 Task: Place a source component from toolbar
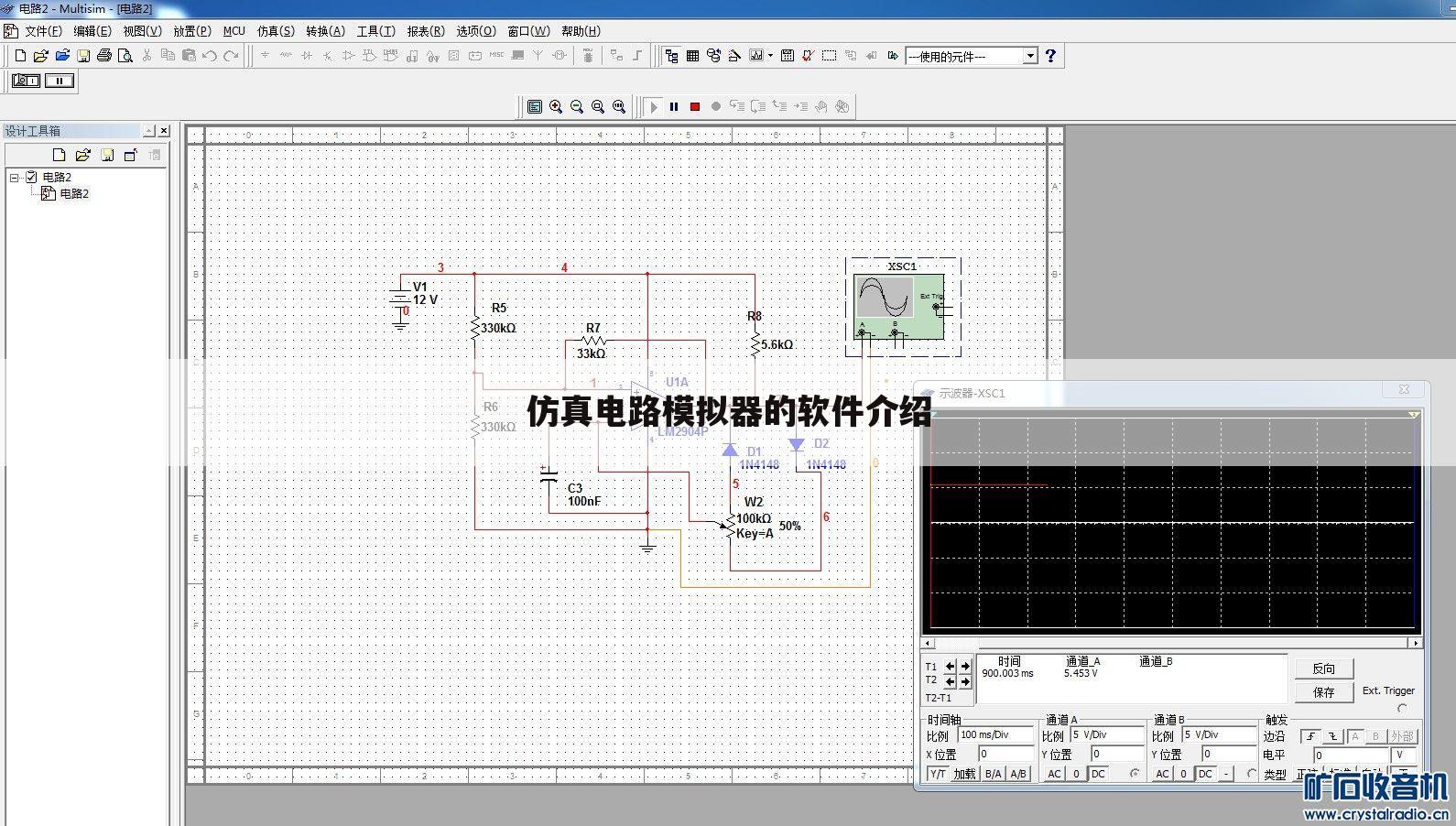click(265, 56)
